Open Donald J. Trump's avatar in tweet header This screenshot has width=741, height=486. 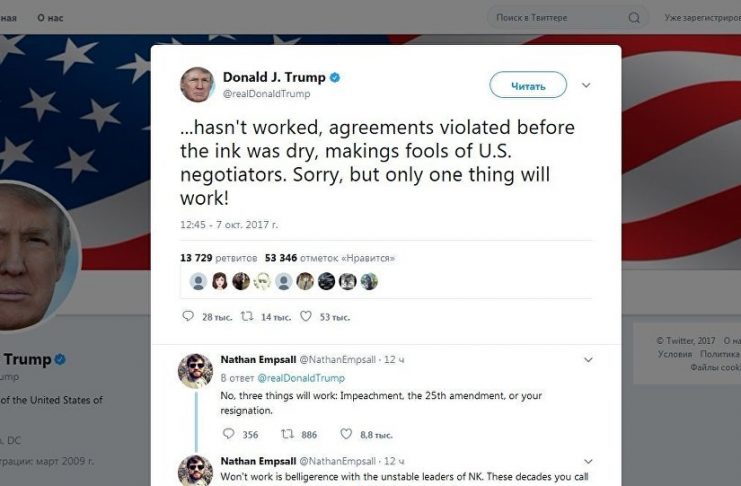point(197,85)
